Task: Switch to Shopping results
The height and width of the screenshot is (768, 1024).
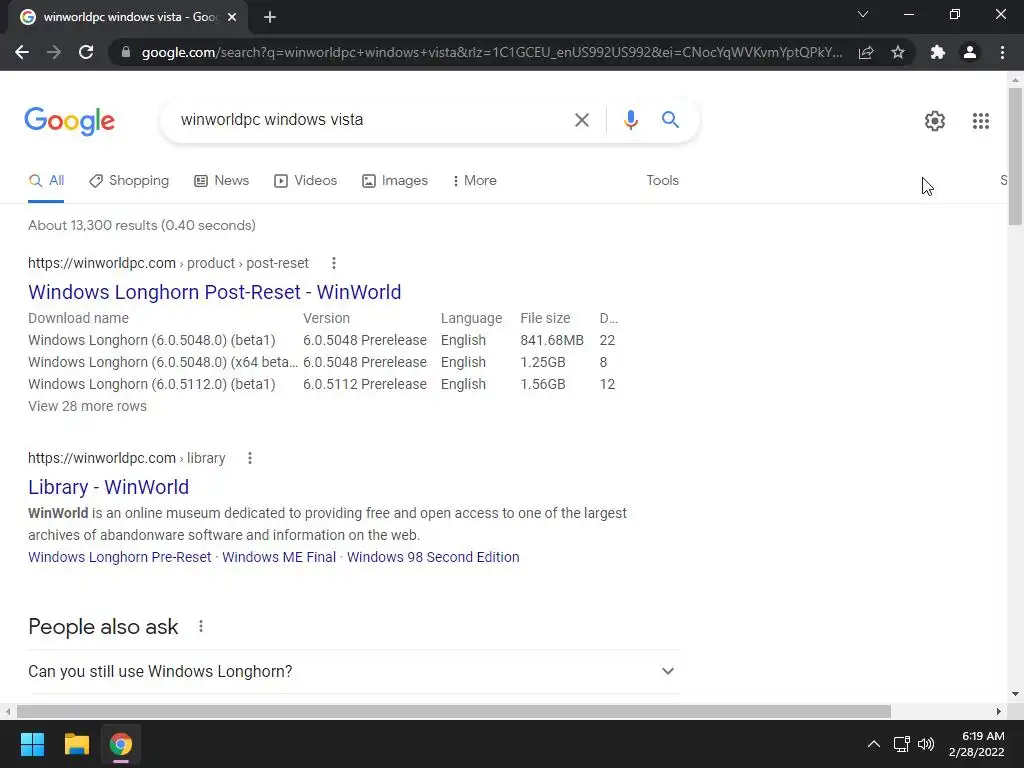Action: point(129,181)
